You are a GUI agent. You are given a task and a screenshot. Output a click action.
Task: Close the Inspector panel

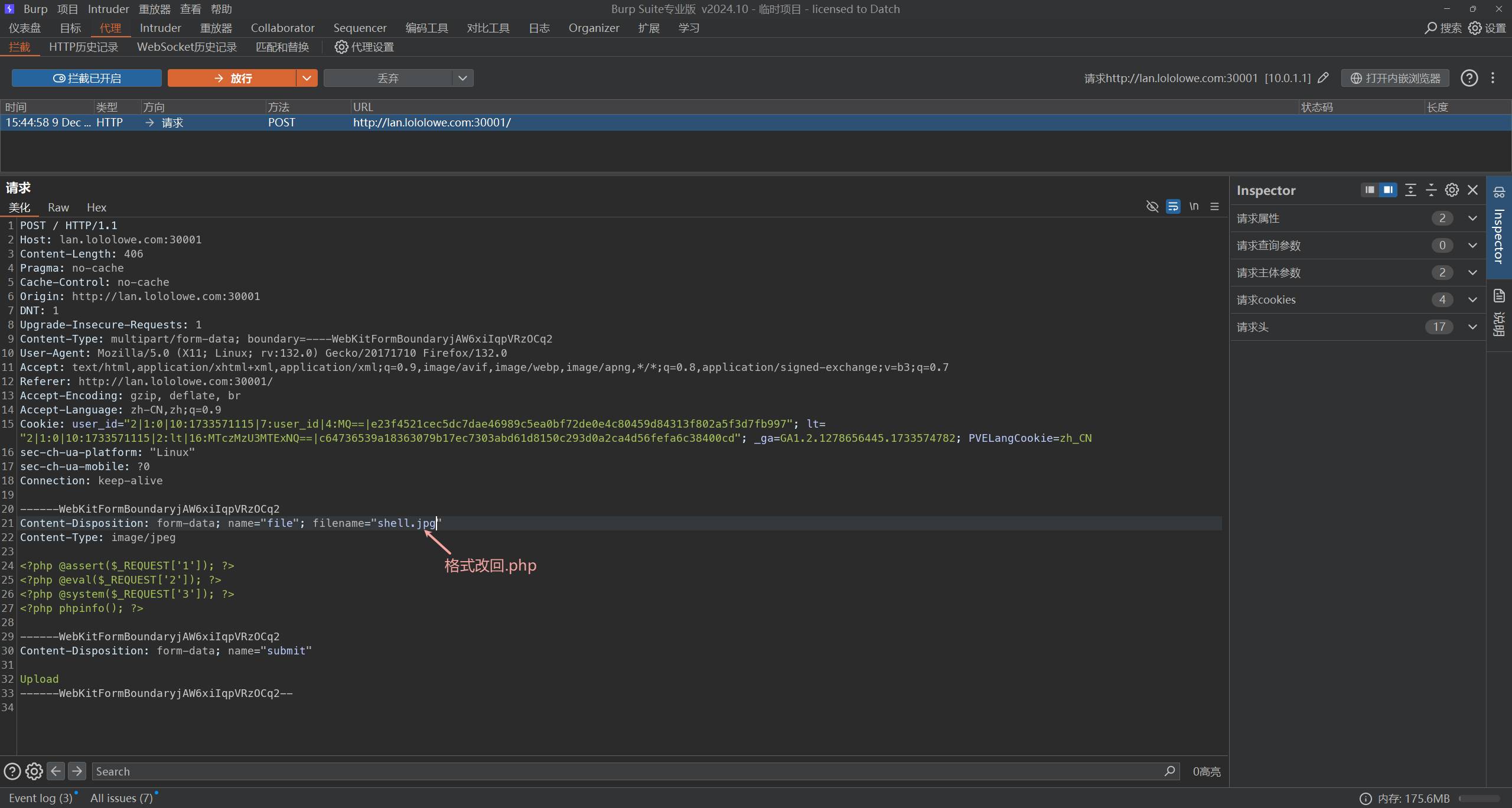1472,190
